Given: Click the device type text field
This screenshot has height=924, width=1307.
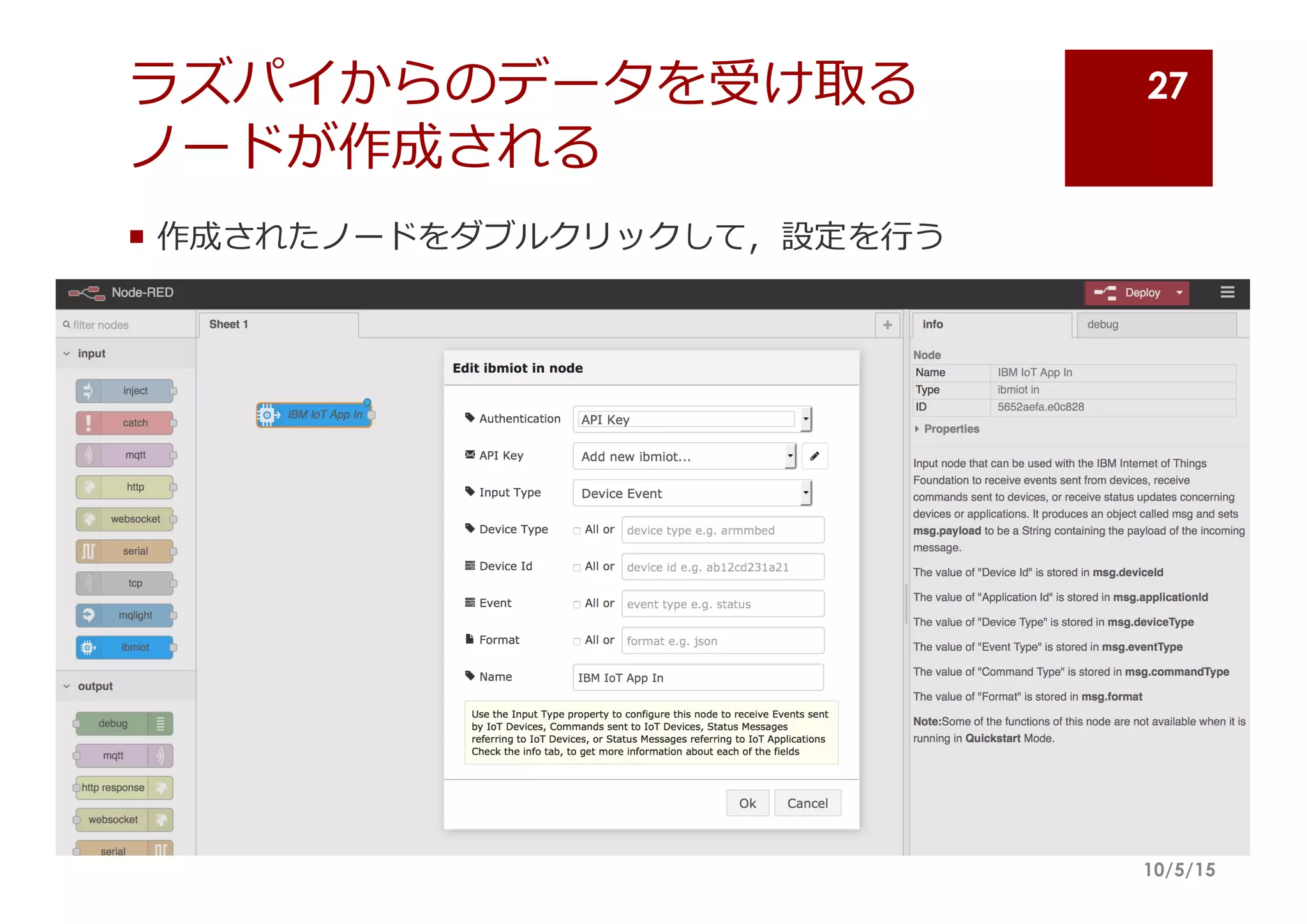Looking at the screenshot, I should click(x=723, y=530).
